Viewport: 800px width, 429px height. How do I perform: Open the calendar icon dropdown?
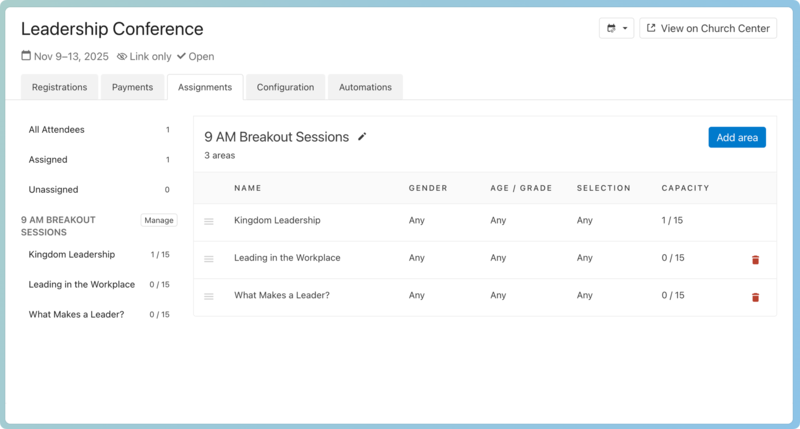[x=616, y=28]
